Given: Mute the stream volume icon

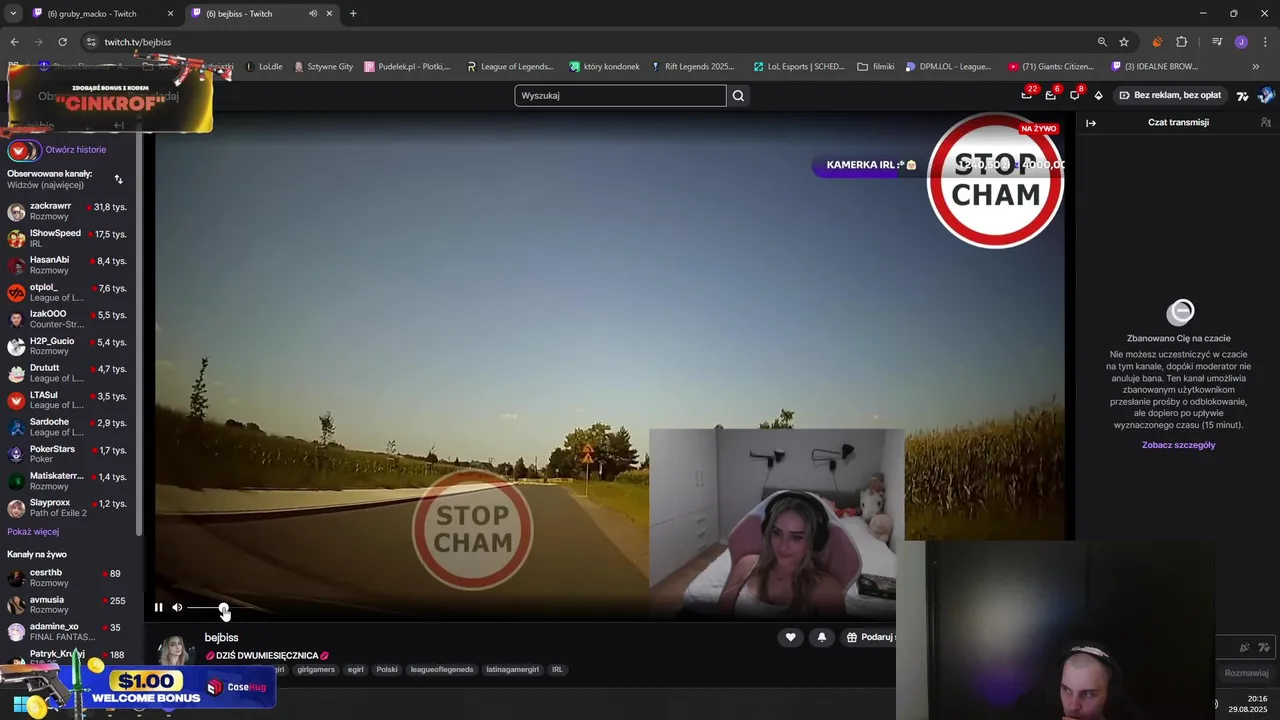Looking at the screenshot, I should [x=177, y=607].
